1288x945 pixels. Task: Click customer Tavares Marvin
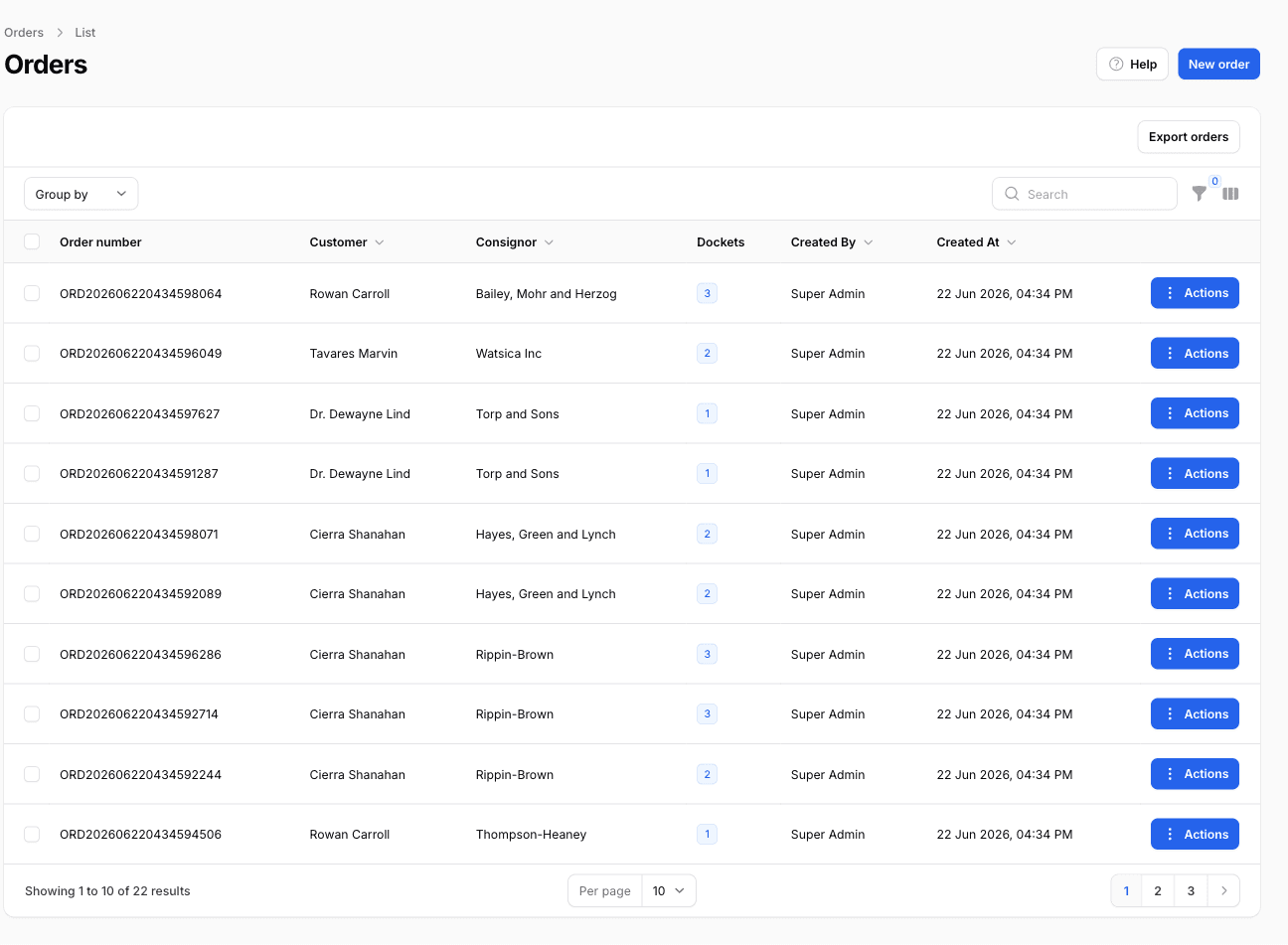353,354
